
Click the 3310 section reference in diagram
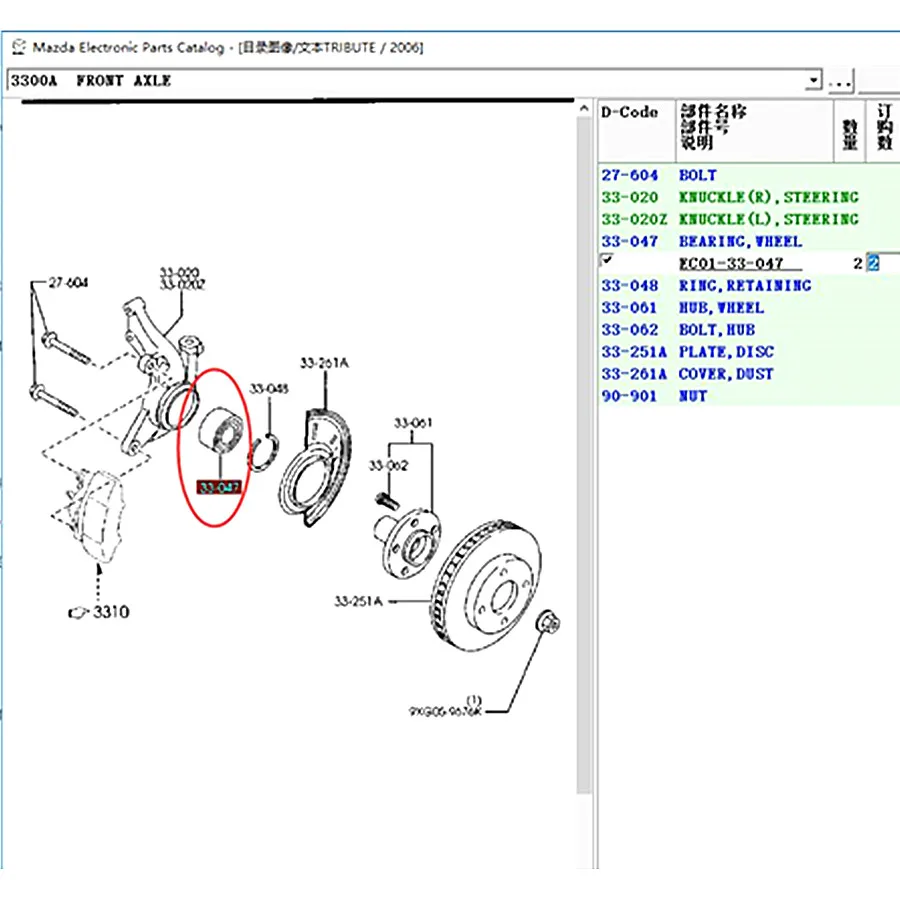111,612
